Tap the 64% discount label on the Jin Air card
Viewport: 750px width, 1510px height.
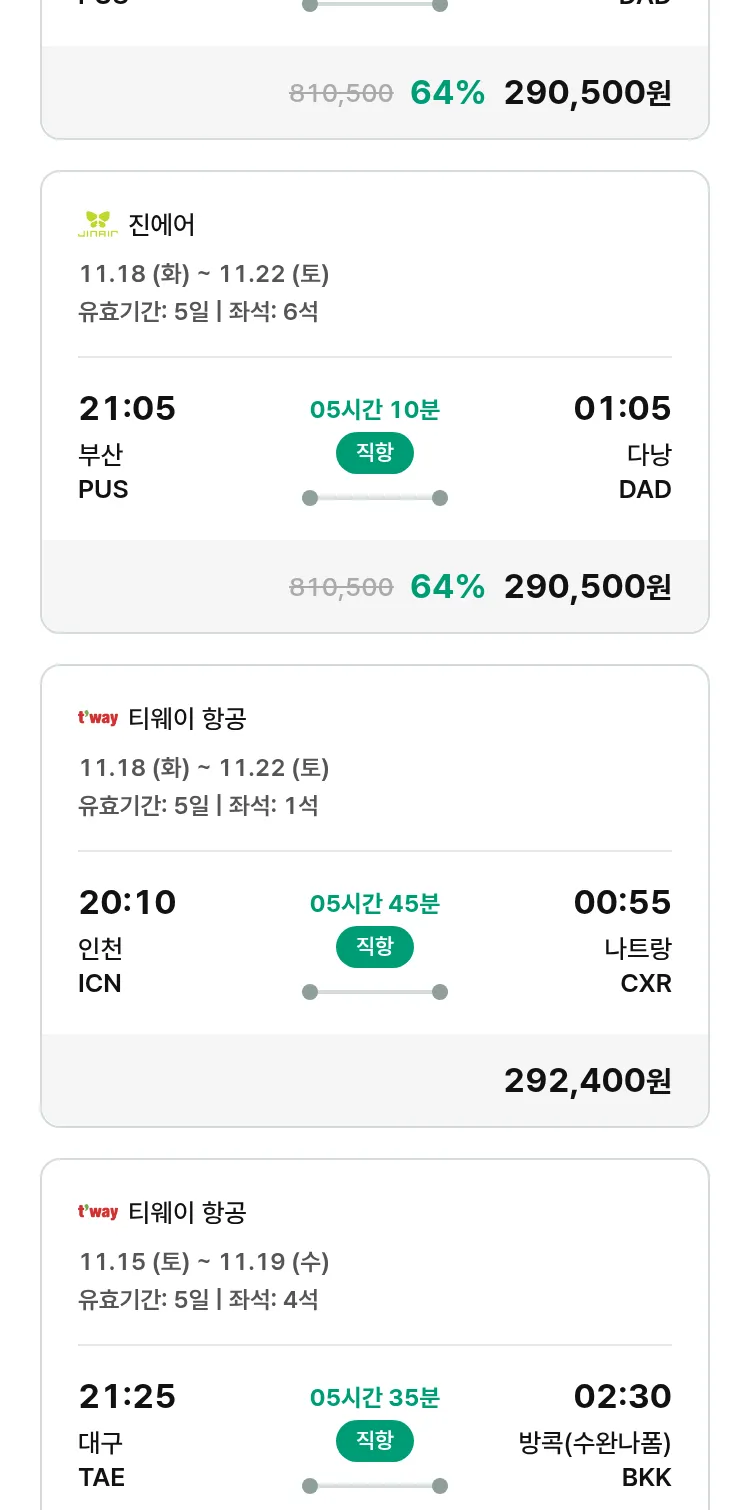click(447, 587)
